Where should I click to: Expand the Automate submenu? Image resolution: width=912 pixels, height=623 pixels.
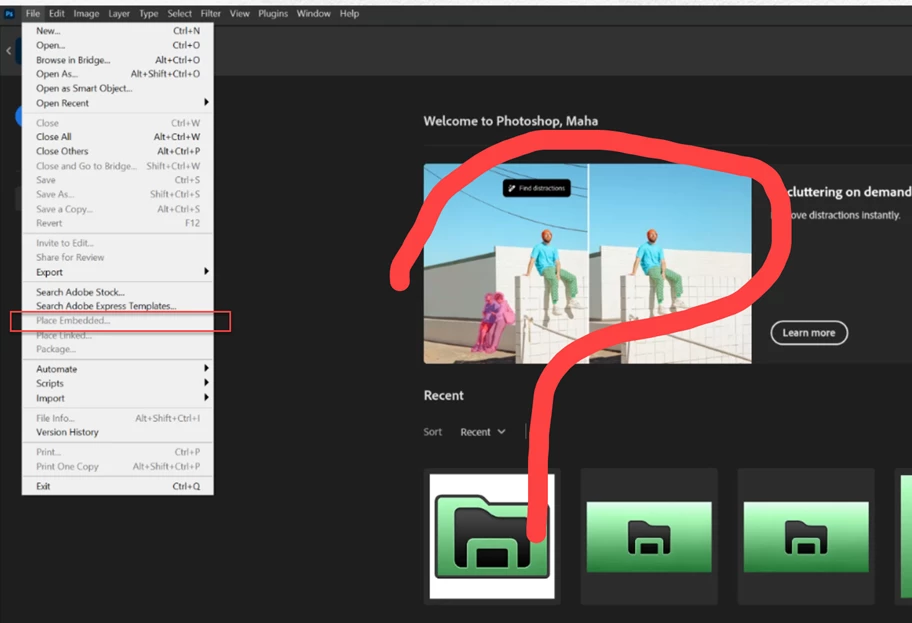(x=117, y=369)
